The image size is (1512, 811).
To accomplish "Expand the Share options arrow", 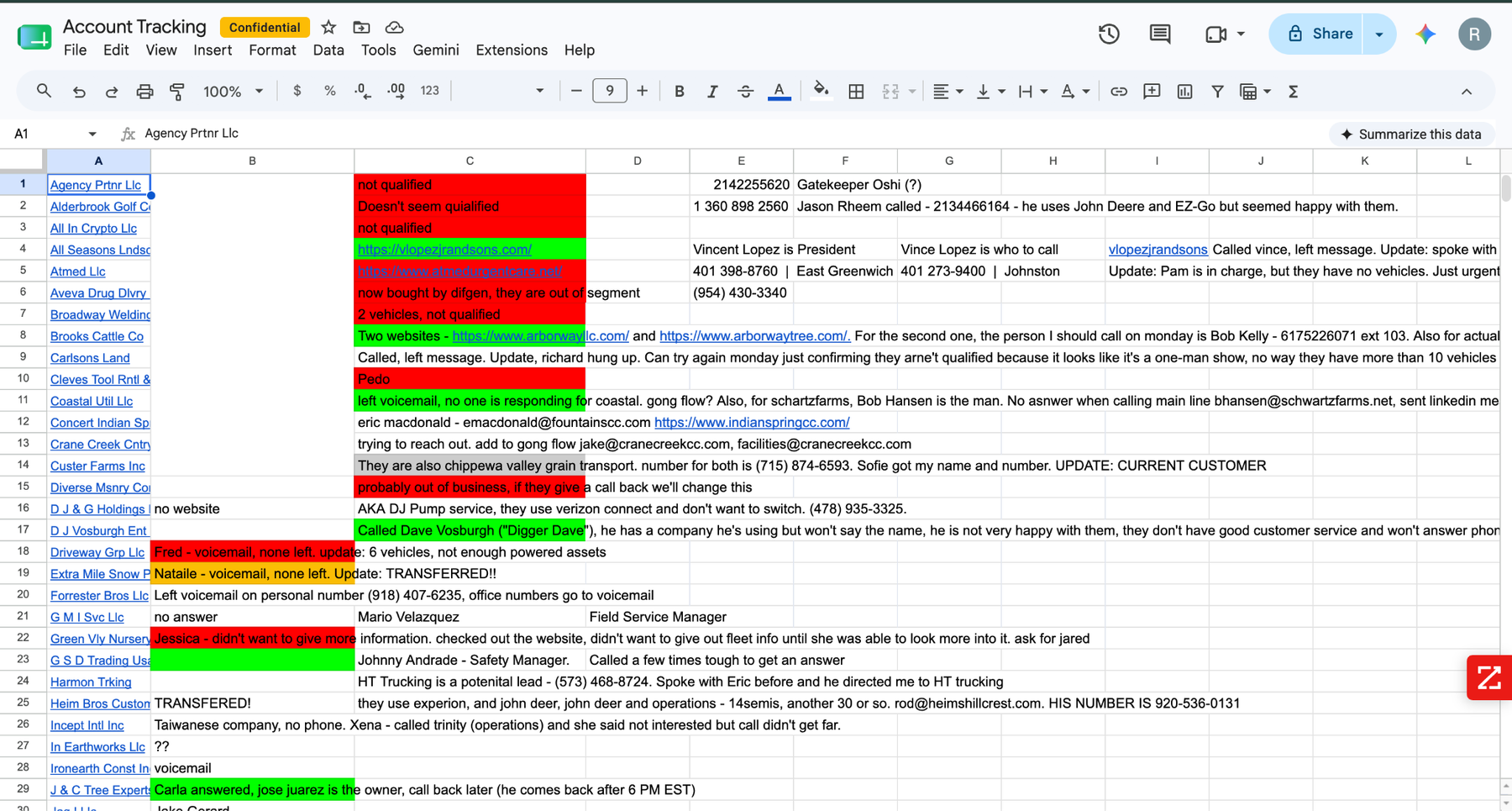I will click(x=1379, y=34).
